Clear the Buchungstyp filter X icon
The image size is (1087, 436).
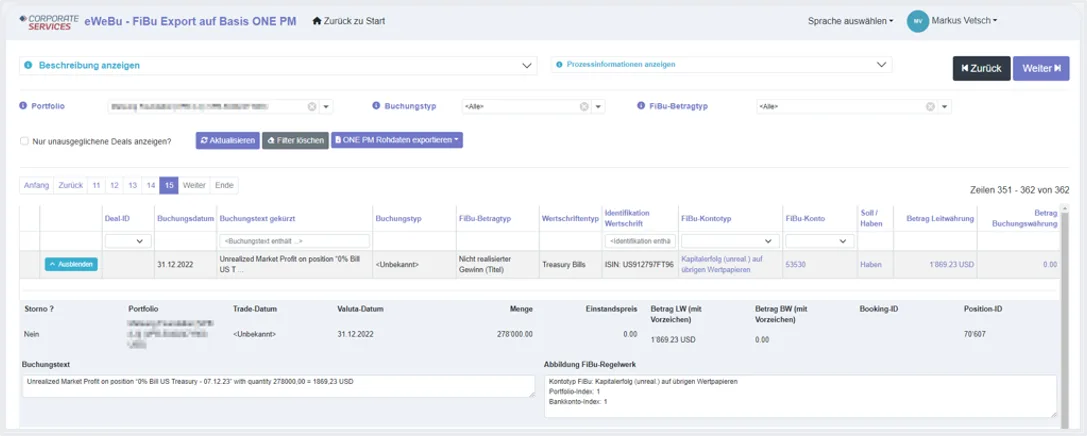585,107
